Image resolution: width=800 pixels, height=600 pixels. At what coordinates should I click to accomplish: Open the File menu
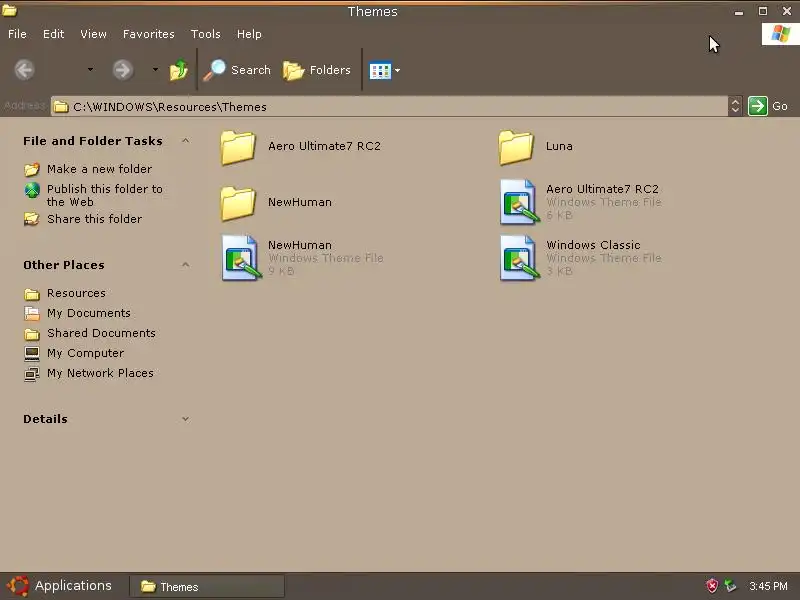(17, 34)
